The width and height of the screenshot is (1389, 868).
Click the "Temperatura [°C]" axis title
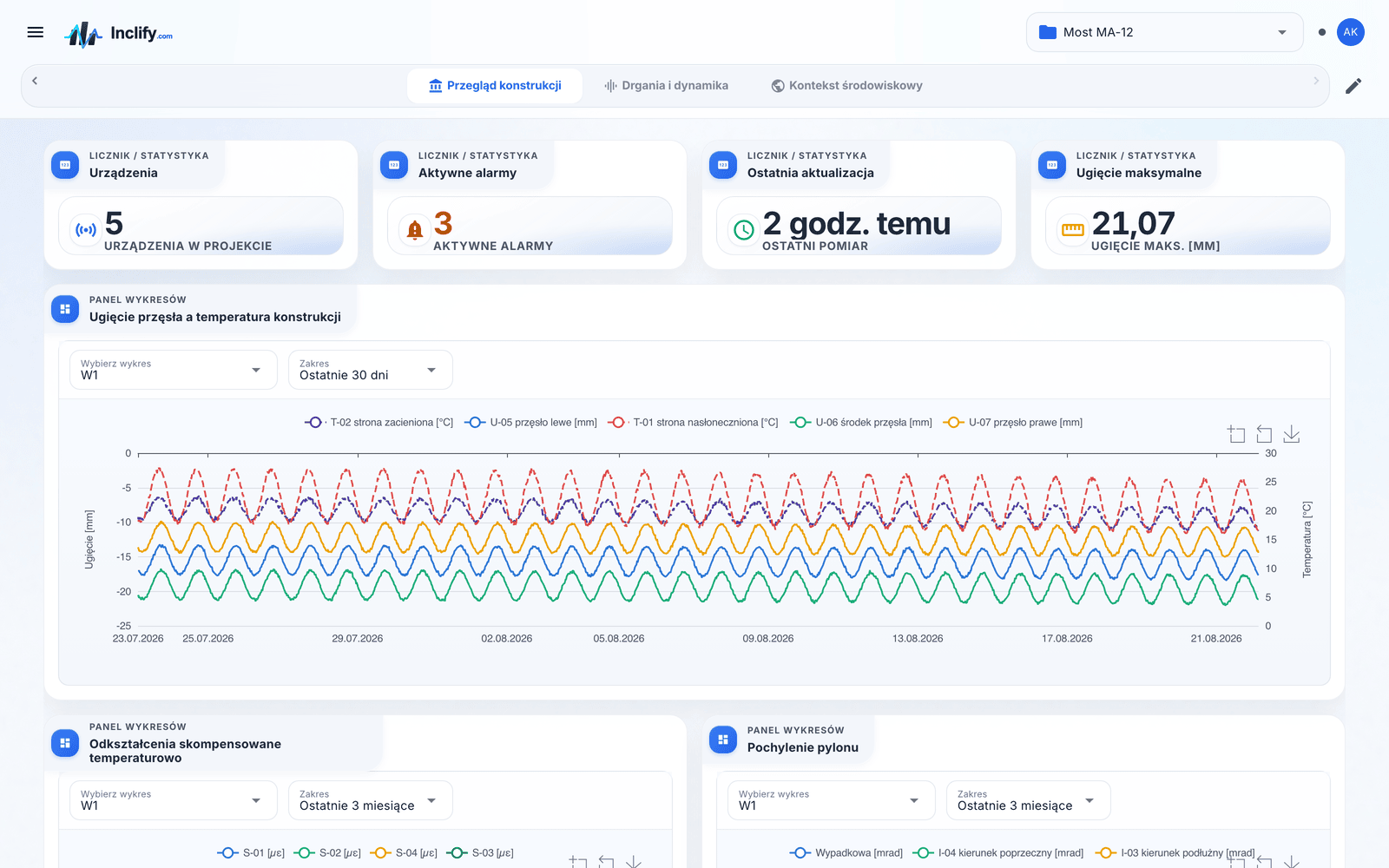click(1307, 540)
